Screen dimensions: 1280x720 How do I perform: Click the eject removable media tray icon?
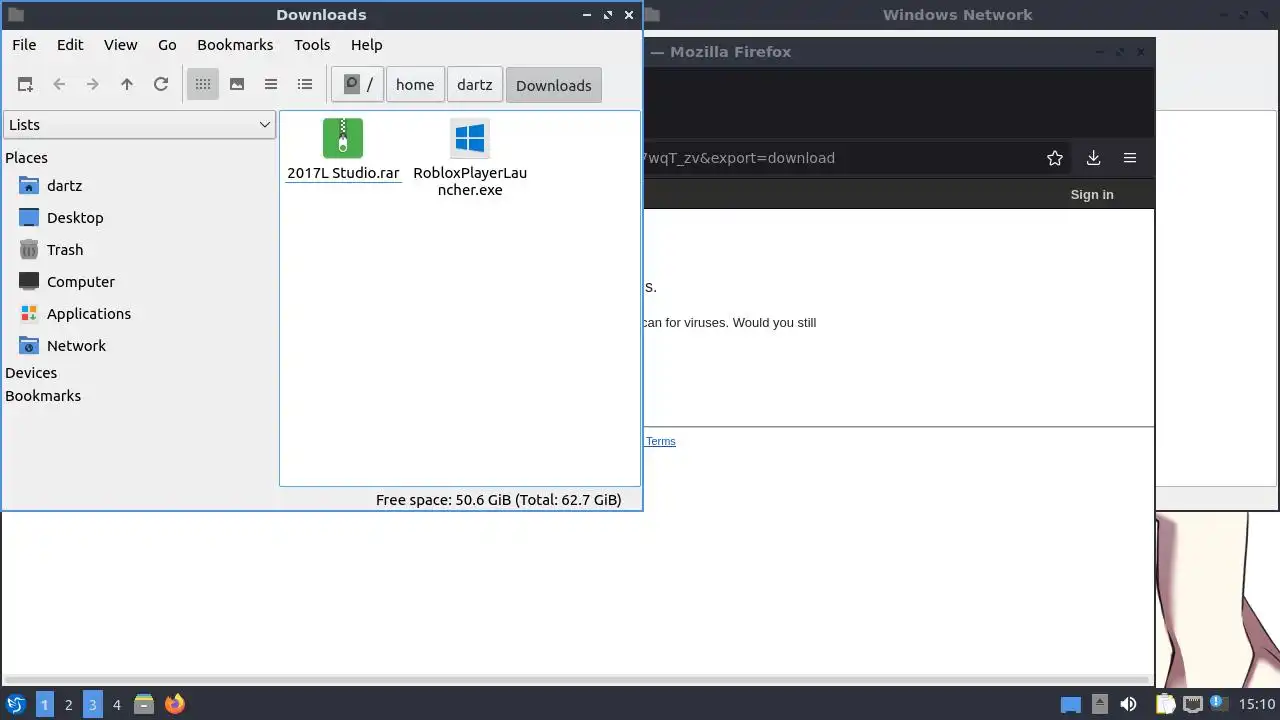click(1100, 704)
